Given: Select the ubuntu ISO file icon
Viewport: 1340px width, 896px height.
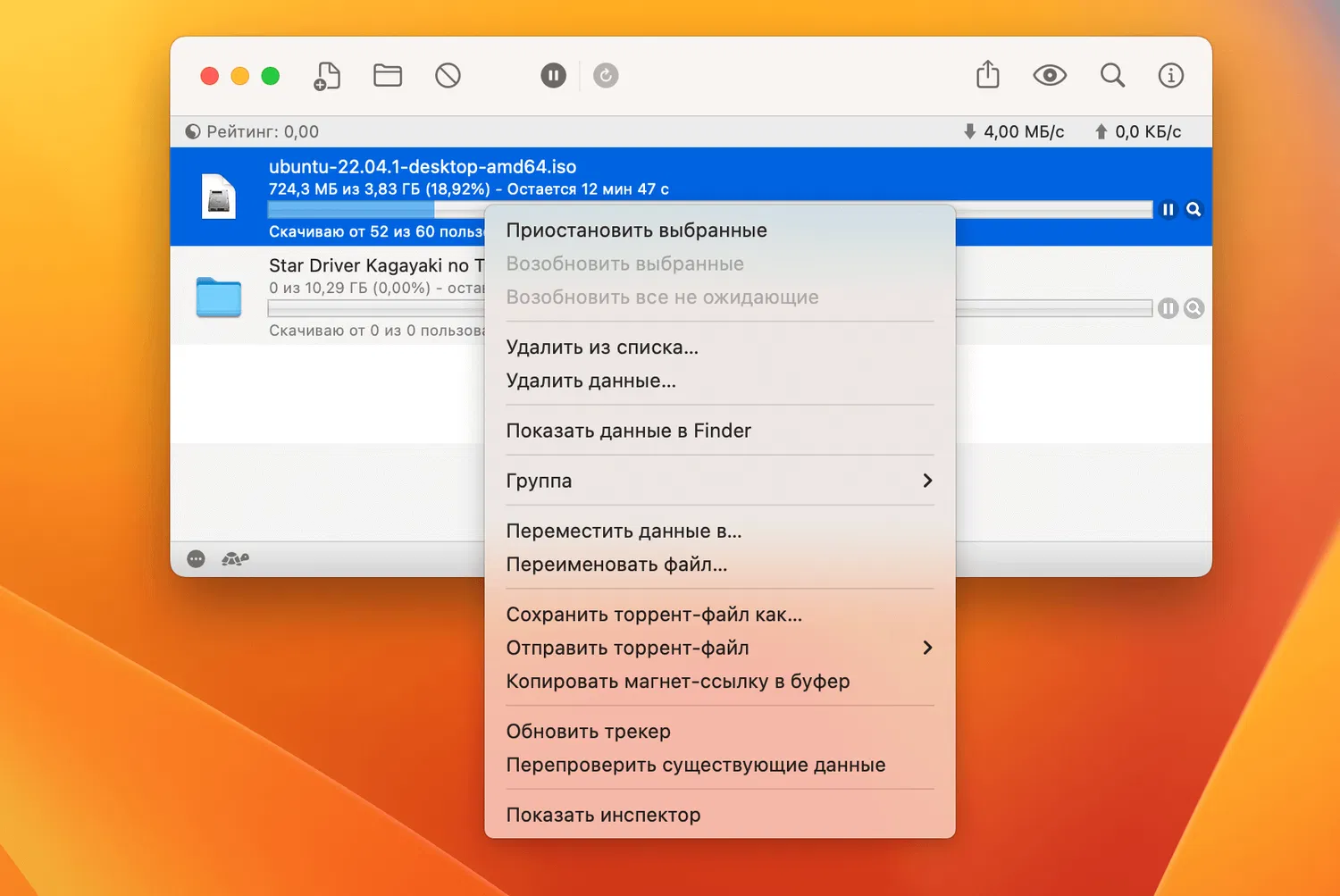Looking at the screenshot, I should tap(219, 197).
